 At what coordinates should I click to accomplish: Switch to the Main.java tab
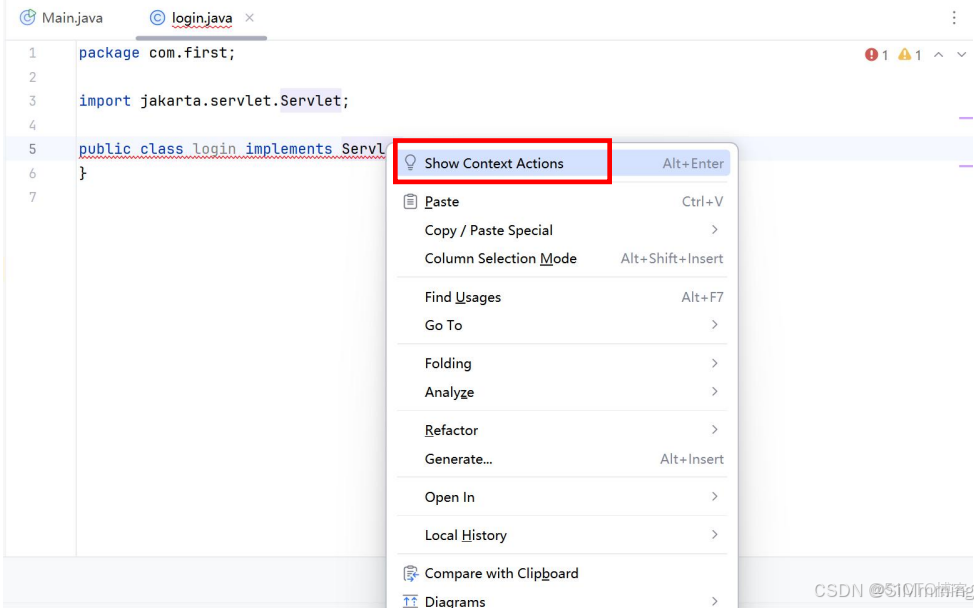point(70,17)
